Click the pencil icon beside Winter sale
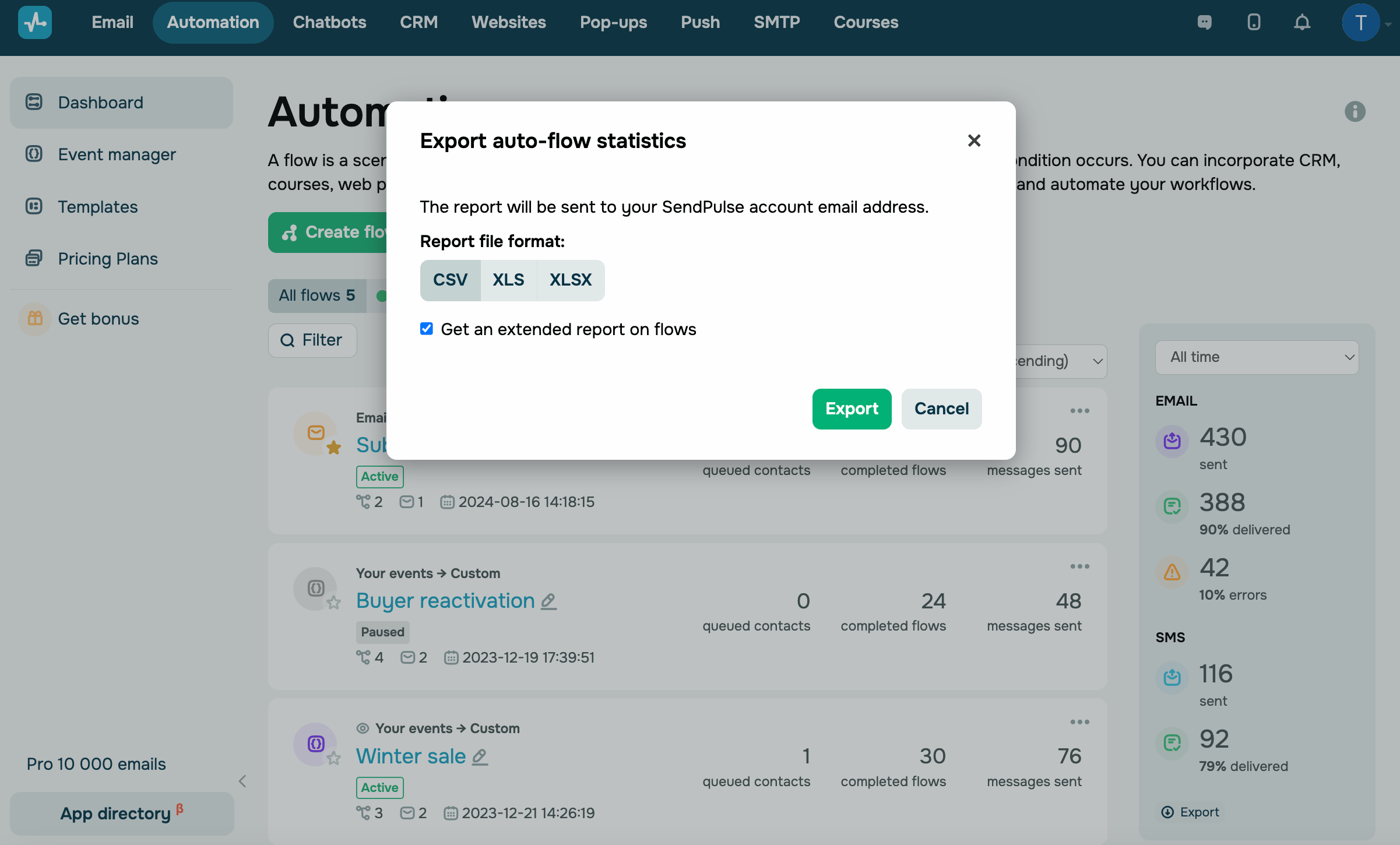Image resolution: width=1400 pixels, height=845 pixels. tap(480, 756)
